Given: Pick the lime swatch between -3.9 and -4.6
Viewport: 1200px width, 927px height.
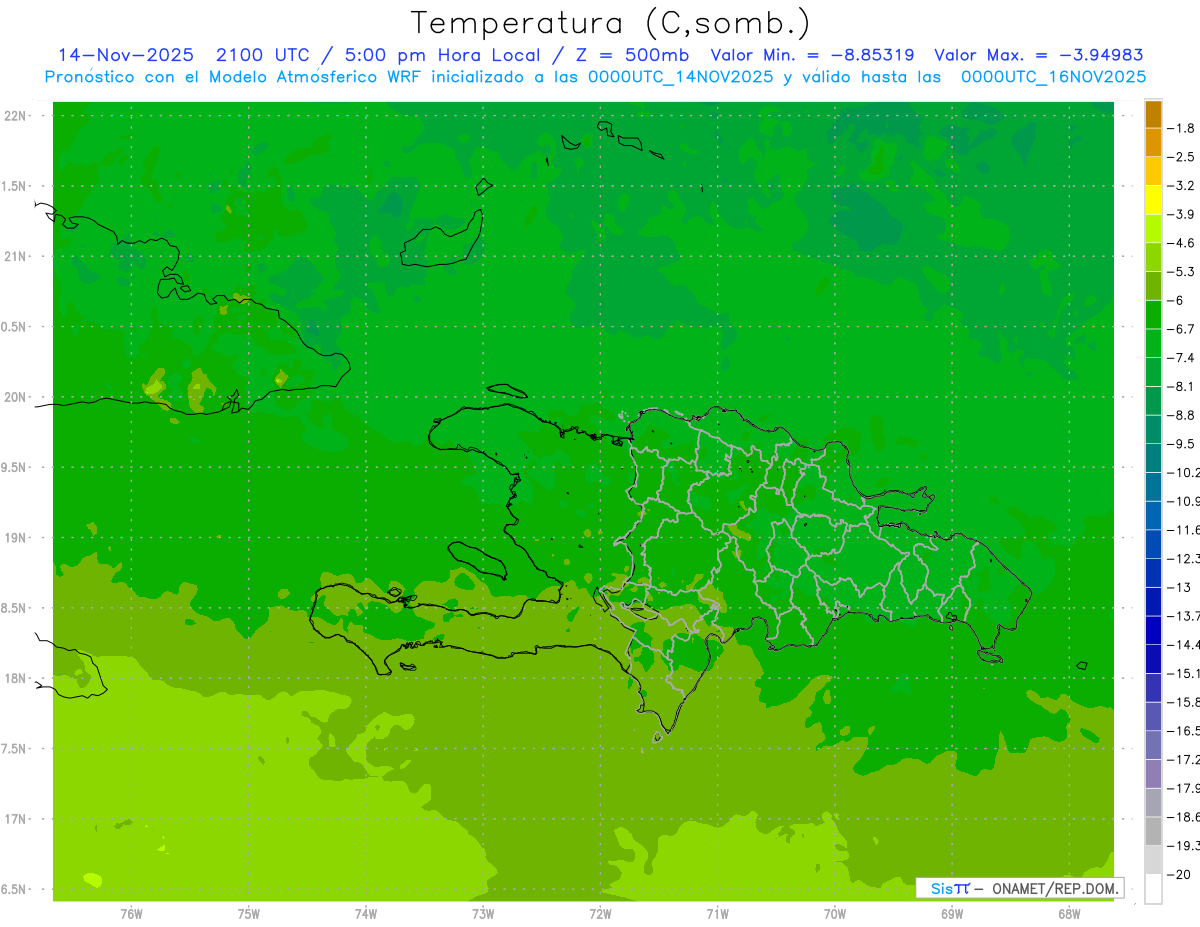Looking at the screenshot, I should click(x=1154, y=228).
